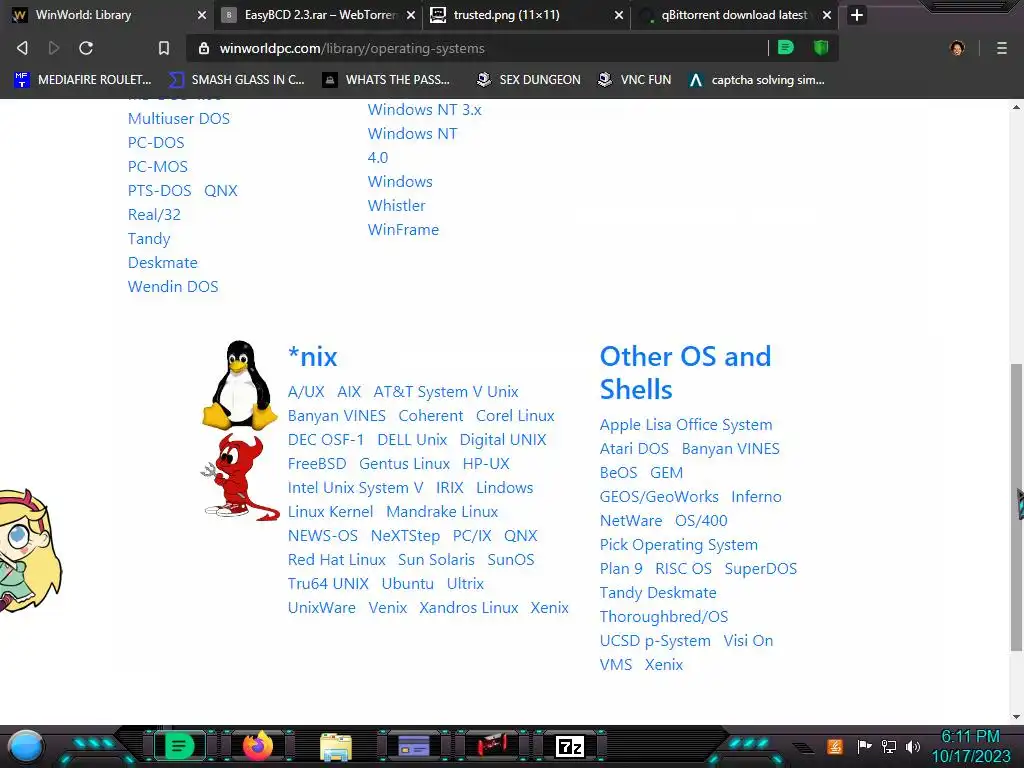Screen dimensions: 1024x768
Task: Click the vertical scrollbar thumb
Action: tap(1016, 506)
